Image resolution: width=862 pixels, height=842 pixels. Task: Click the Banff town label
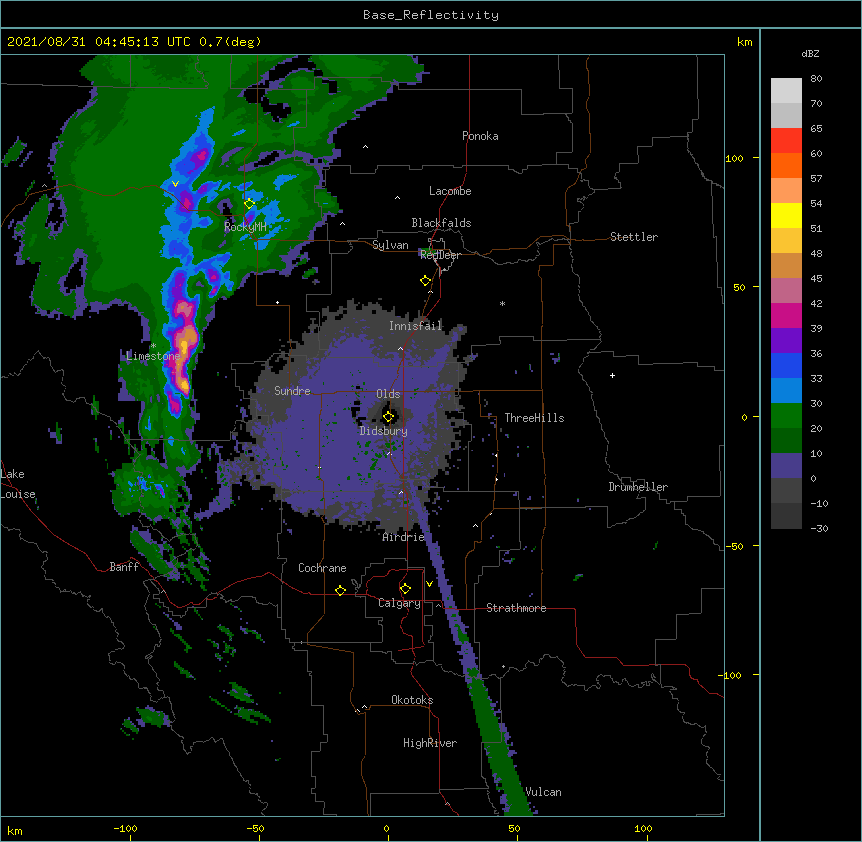[124, 567]
